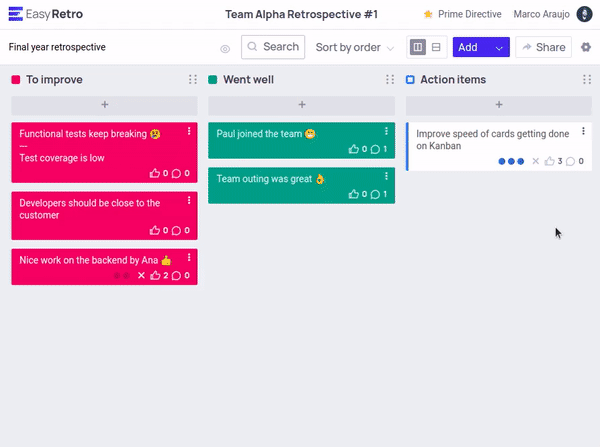The width and height of the screenshot is (600, 447).
Task: Like the Team outing was great card
Action: (354, 194)
